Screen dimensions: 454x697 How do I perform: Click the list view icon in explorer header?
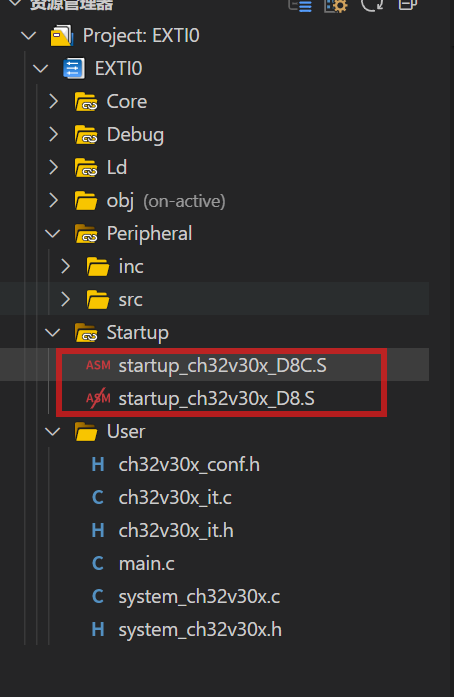coord(300,5)
